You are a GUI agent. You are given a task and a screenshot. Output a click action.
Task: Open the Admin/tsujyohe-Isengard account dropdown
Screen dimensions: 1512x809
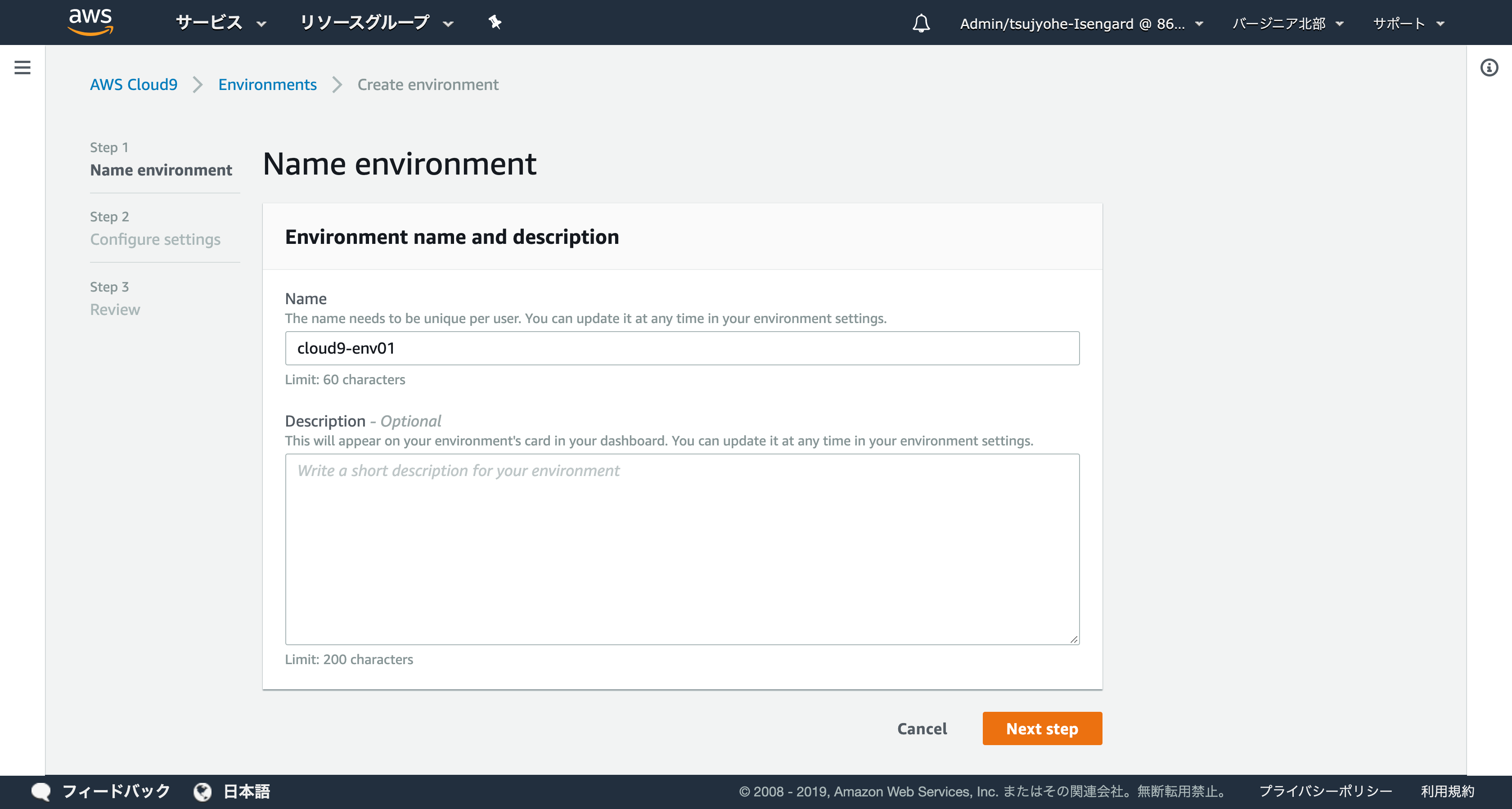1081,23
